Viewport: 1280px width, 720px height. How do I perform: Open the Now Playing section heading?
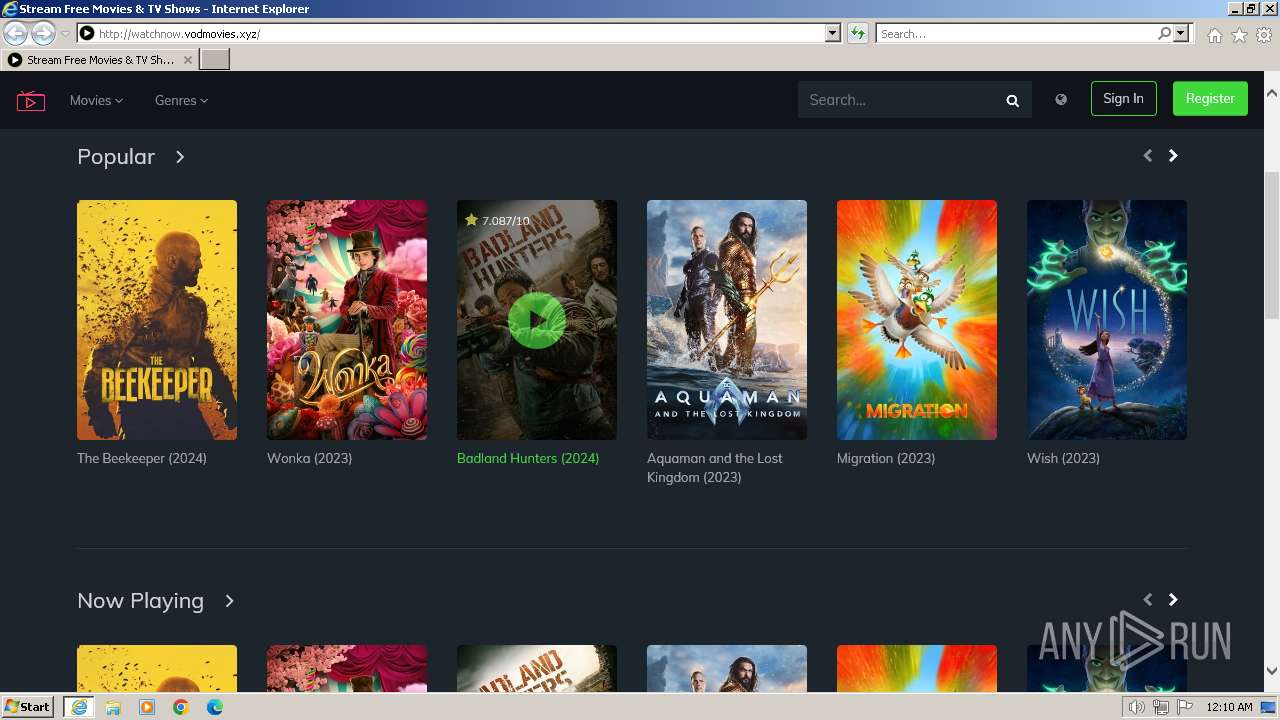140,601
